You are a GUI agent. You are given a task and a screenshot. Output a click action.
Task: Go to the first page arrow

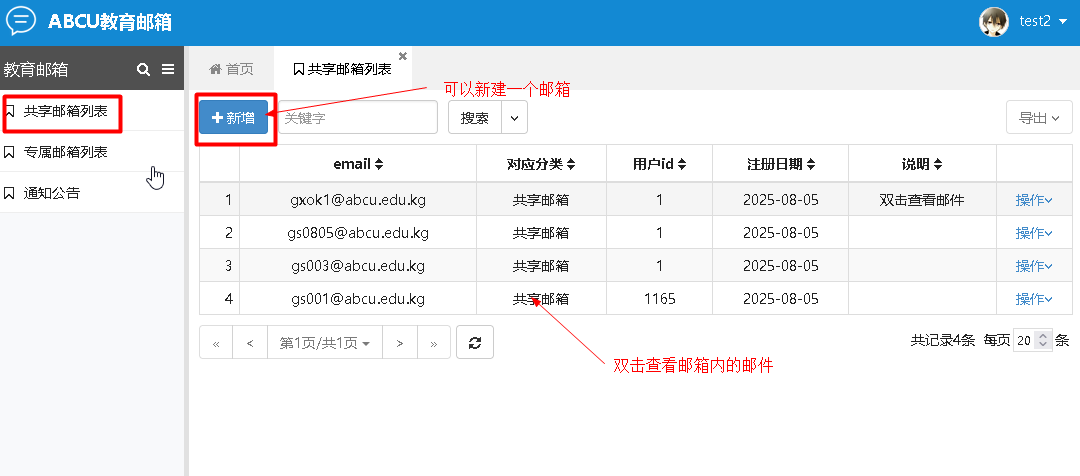click(x=216, y=343)
